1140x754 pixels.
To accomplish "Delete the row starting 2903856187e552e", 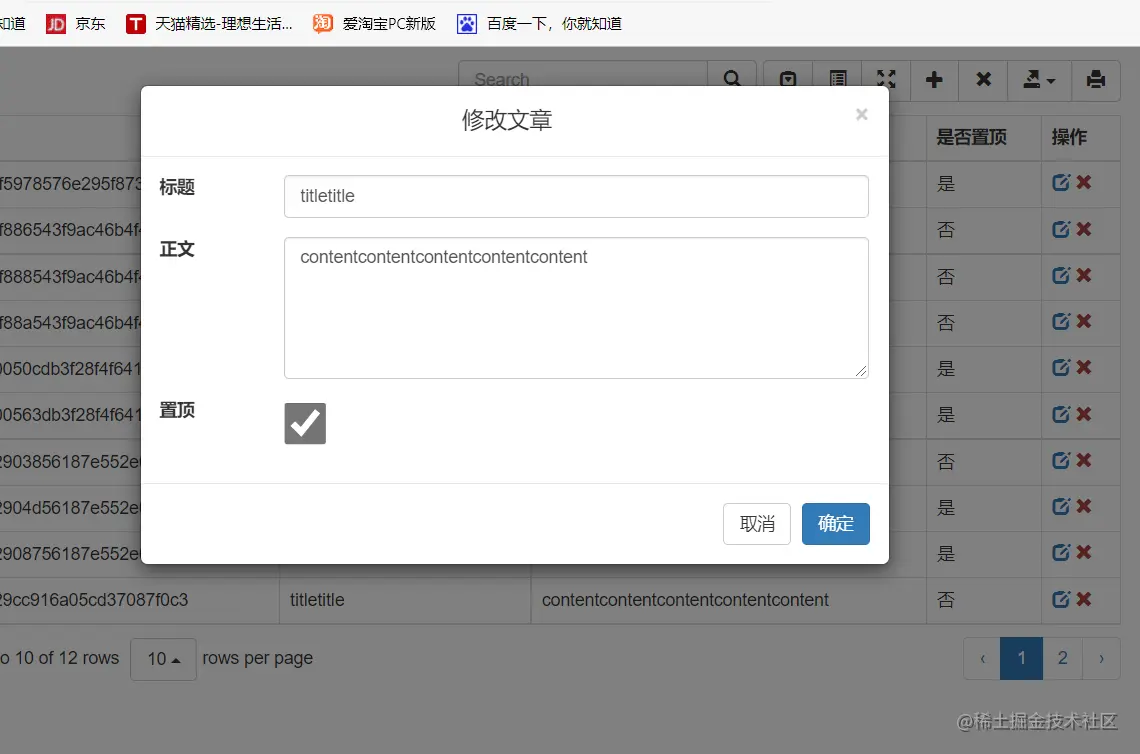I will (1084, 460).
